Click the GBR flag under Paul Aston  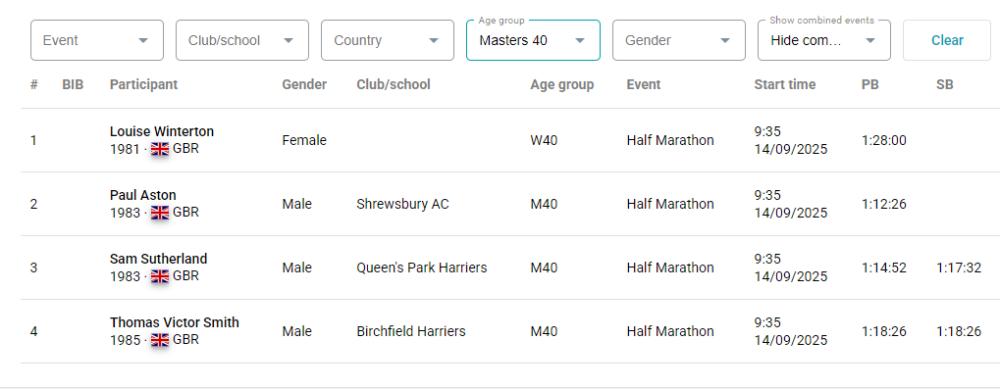[x=159, y=212]
